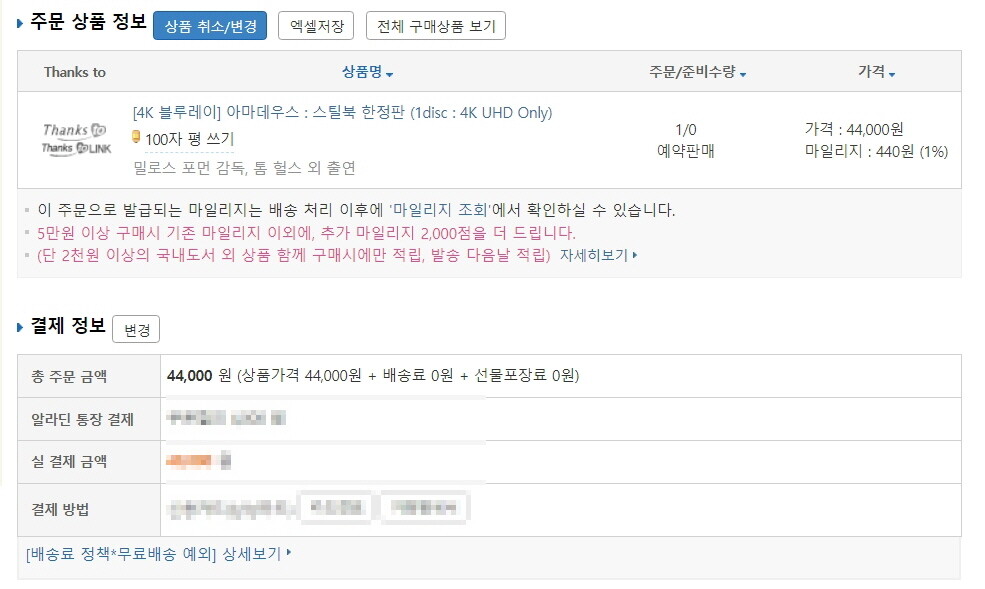The width and height of the screenshot is (985, 589).
Task: Open the 주문/준비수량 sort dropdown
Action: tap(743, 74)
